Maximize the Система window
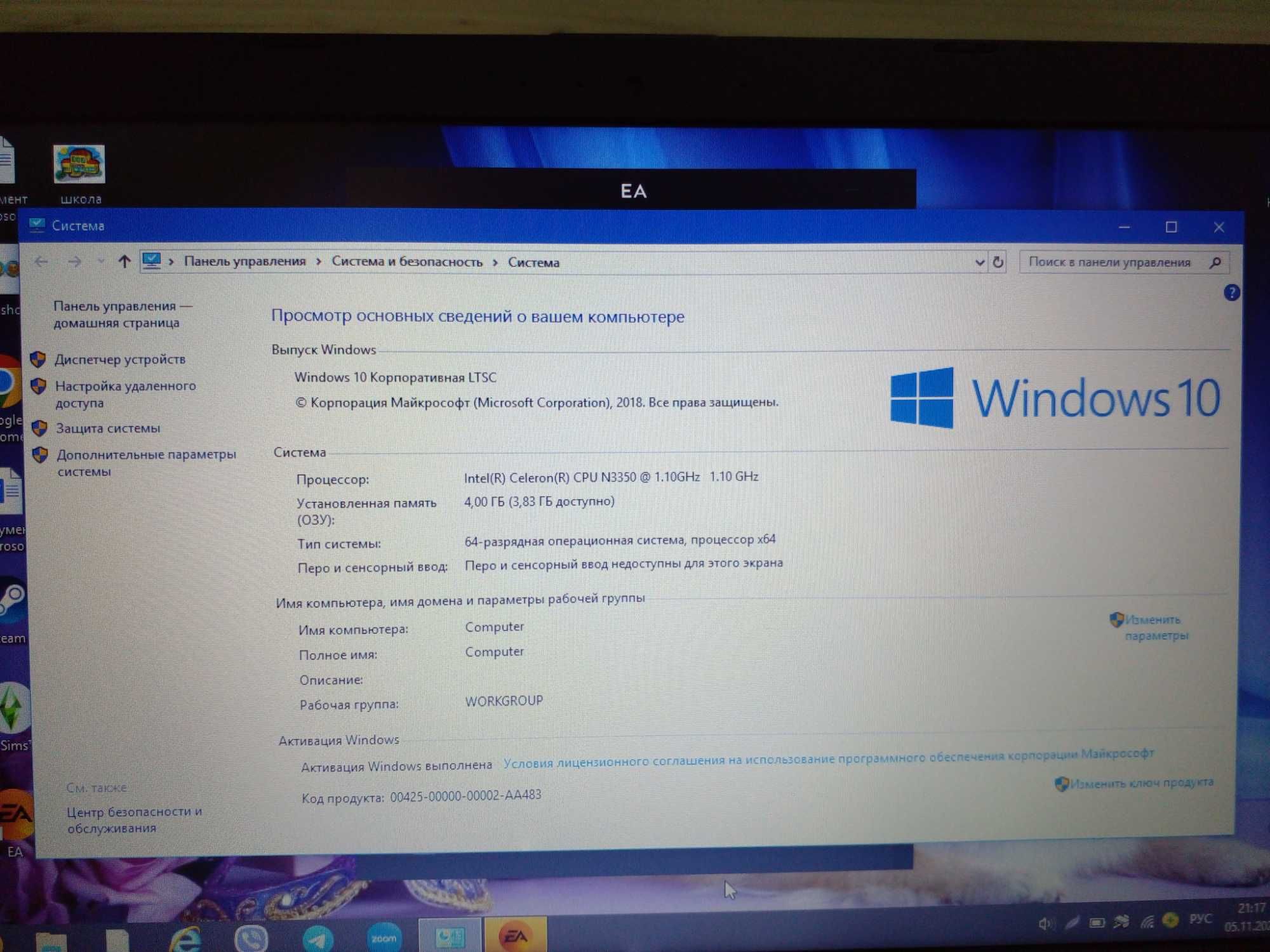Viewport: 1270px width, 952px height. (x=1171, y=227)
